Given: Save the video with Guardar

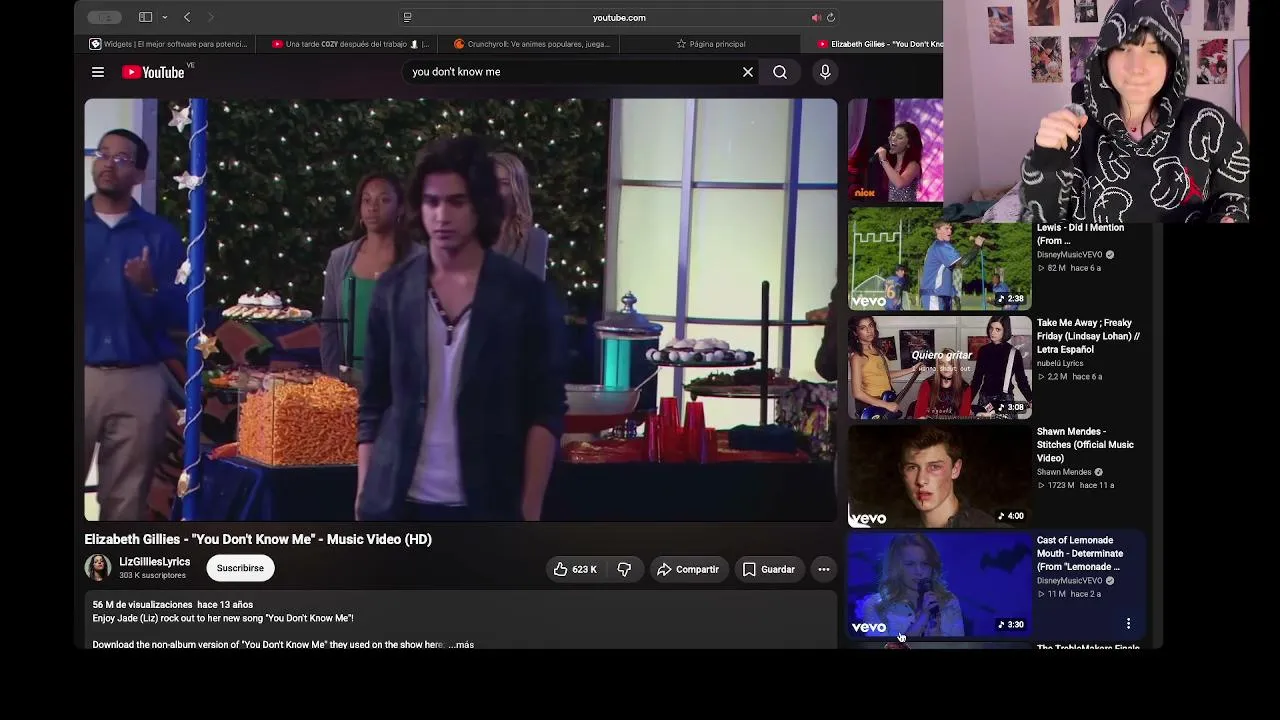Looking at the screenshot, I should point(768,569).
